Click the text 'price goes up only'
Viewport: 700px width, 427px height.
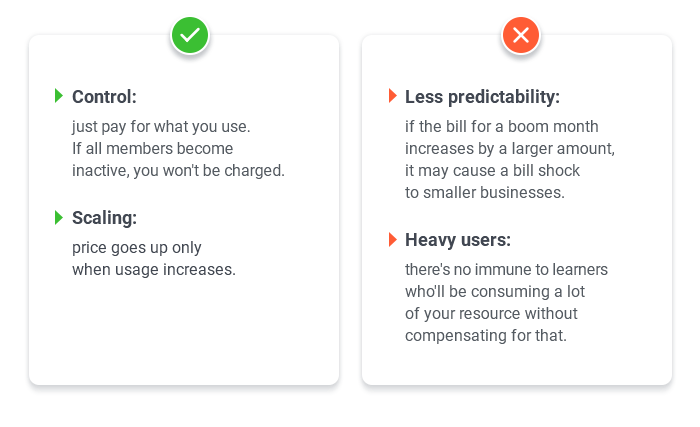pos(137,248)
